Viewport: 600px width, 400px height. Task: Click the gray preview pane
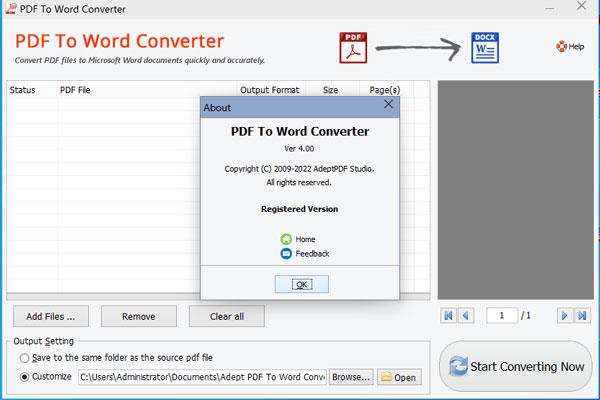click(515, 190)
